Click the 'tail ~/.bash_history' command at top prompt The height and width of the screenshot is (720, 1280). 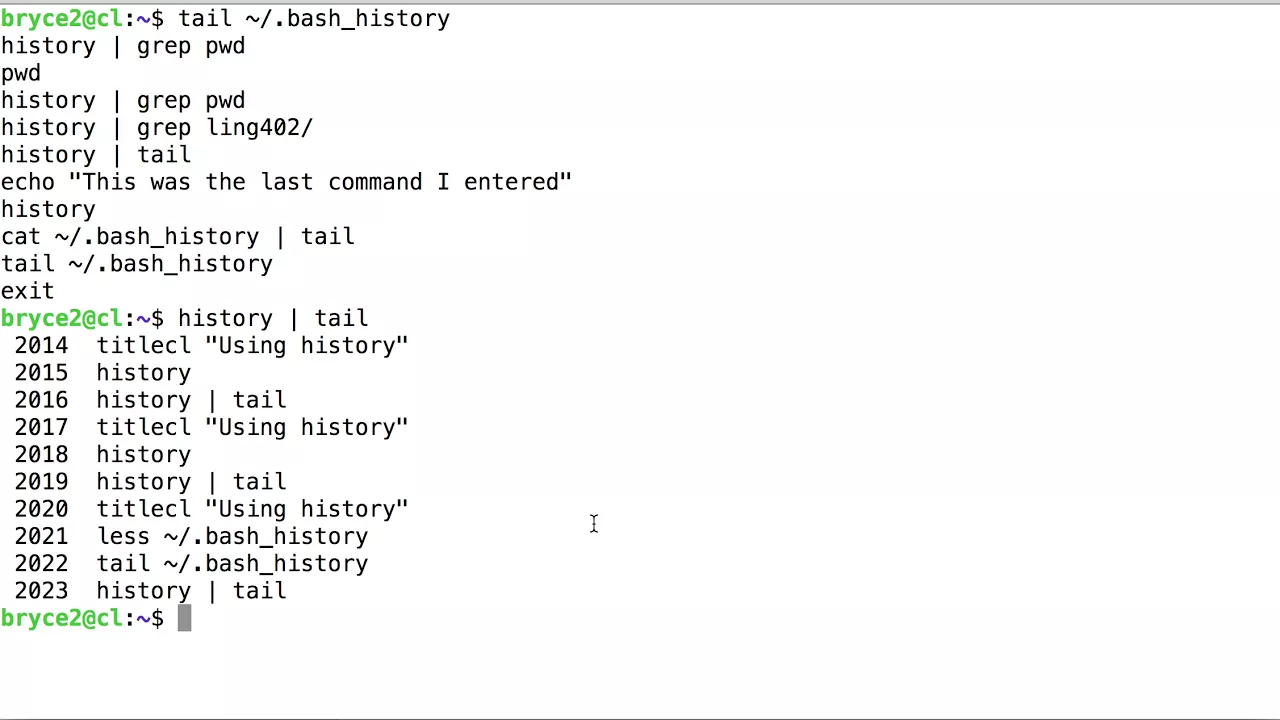click(x=314, y=19)
